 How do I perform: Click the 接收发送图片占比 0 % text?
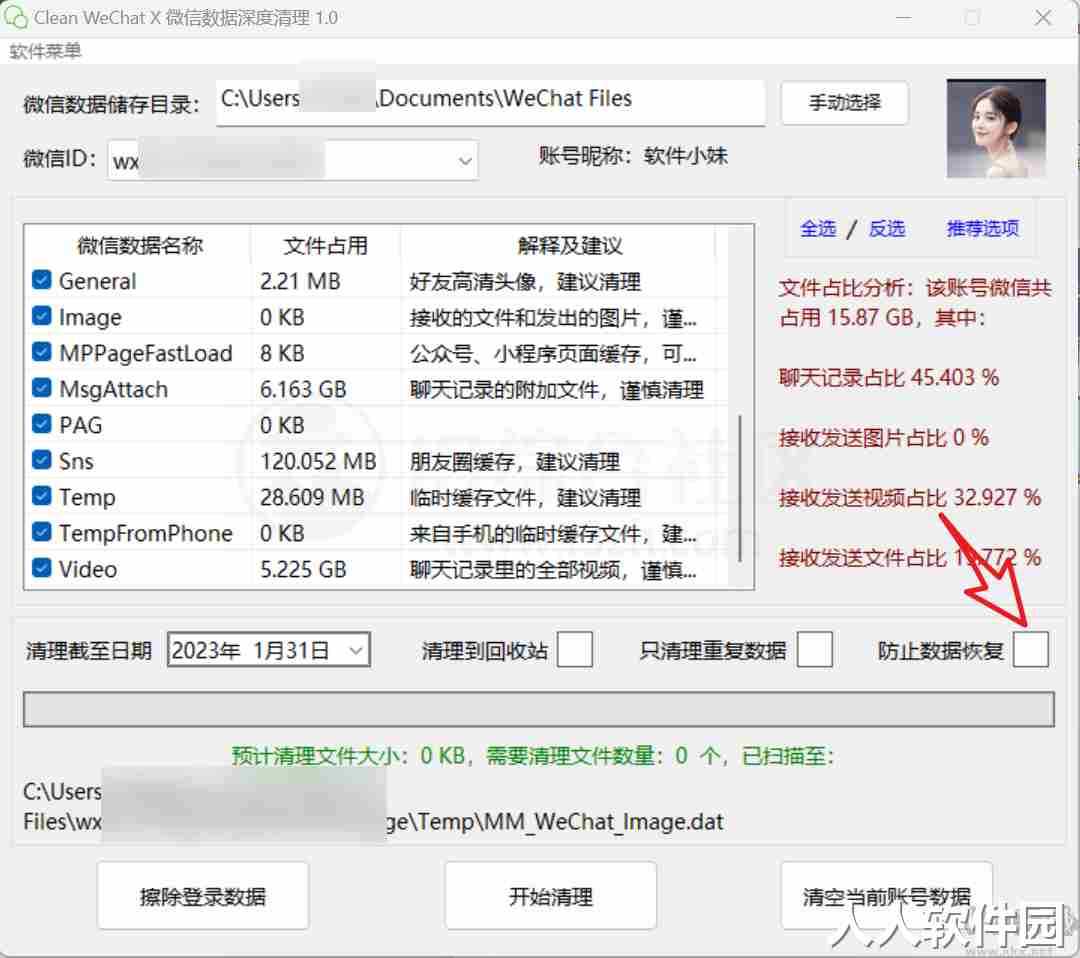[x=884, y=437]
